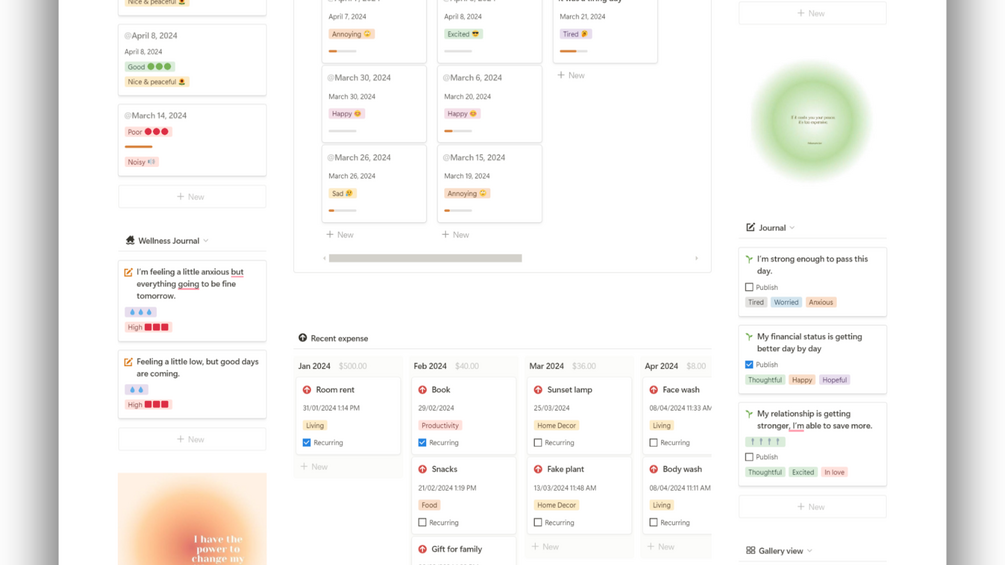The image size is (1005, 565).
Task: Click the Journal edit icon
Action: [x=751, y=227]
